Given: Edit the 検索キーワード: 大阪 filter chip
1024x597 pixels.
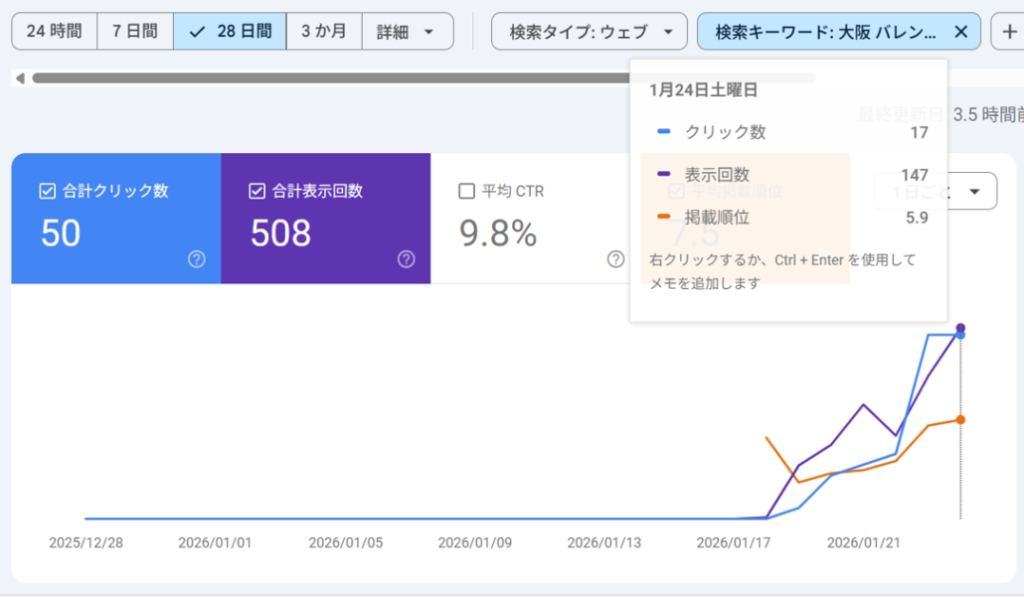Looking at the screenshot, I should point(825,32).
